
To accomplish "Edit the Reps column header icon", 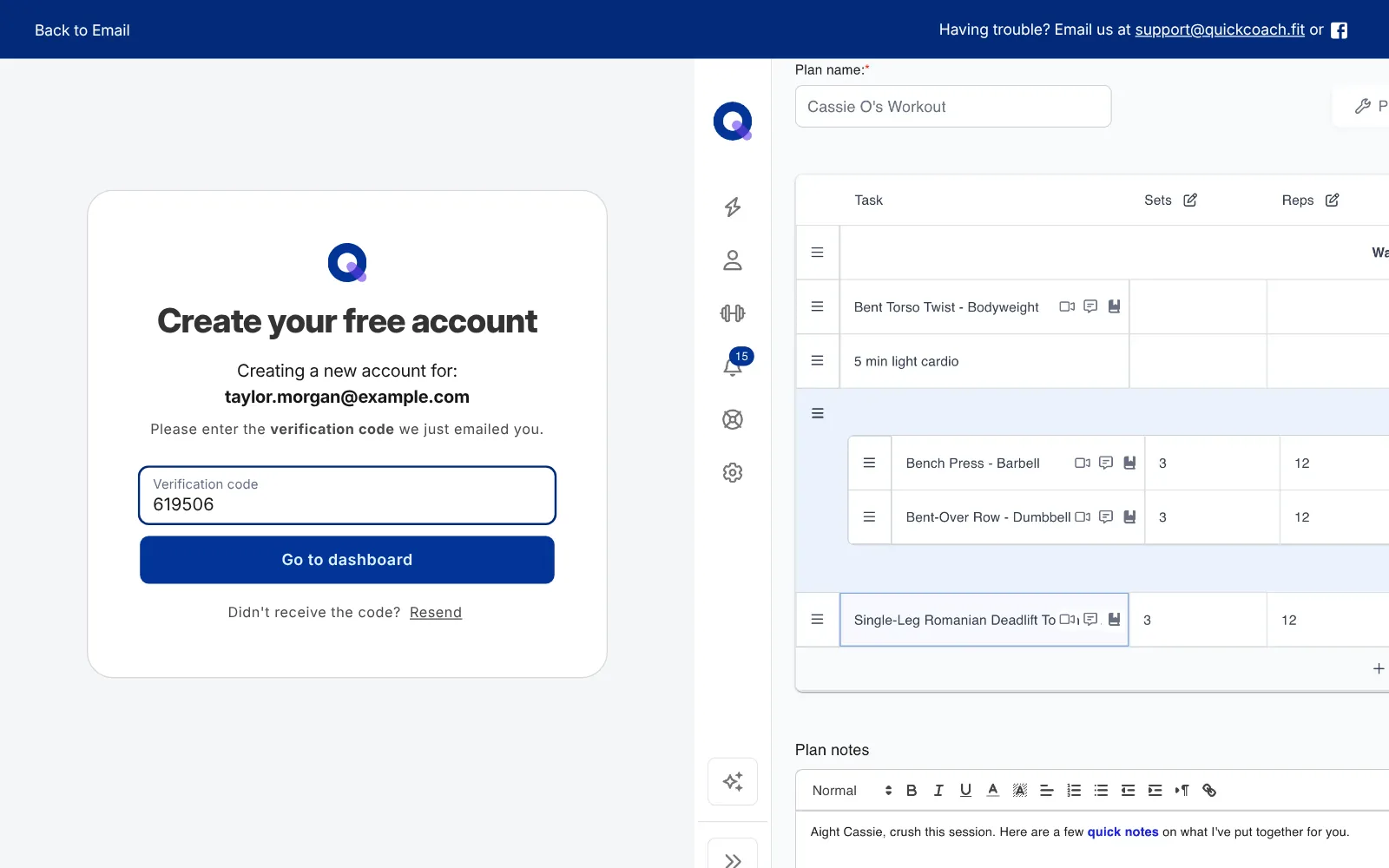I will [x=1333, y=200].
